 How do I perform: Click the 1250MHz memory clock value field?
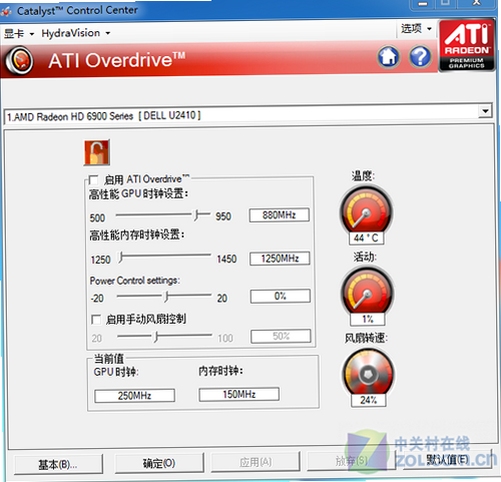coord(280,258)
